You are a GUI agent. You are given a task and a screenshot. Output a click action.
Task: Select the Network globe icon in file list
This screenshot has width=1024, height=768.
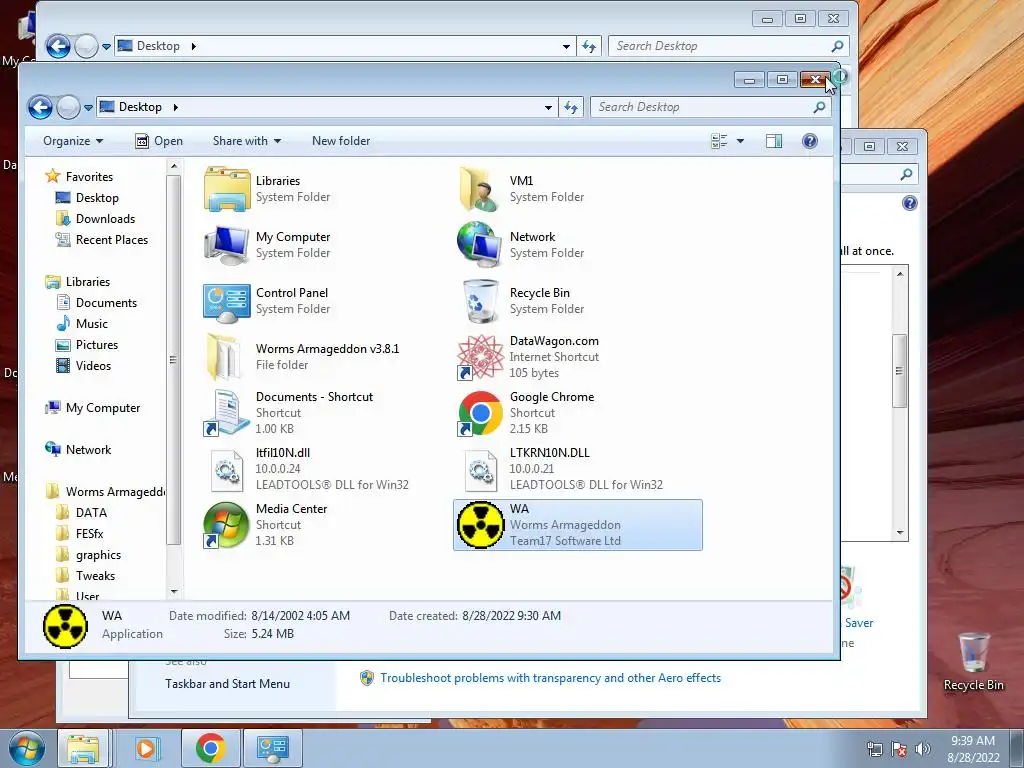coord(480,245)
